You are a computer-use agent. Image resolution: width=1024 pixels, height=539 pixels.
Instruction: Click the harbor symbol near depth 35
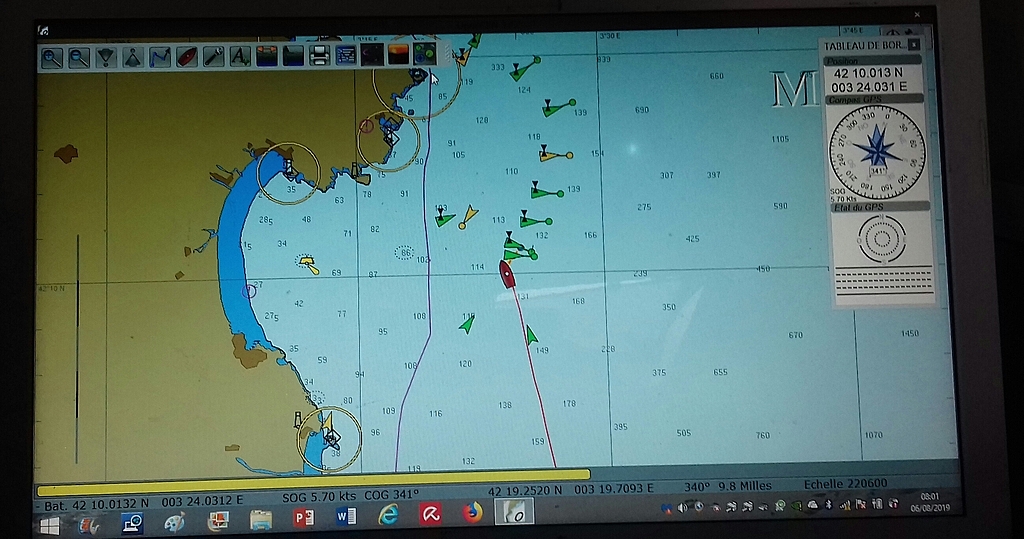tap(289, 171)
